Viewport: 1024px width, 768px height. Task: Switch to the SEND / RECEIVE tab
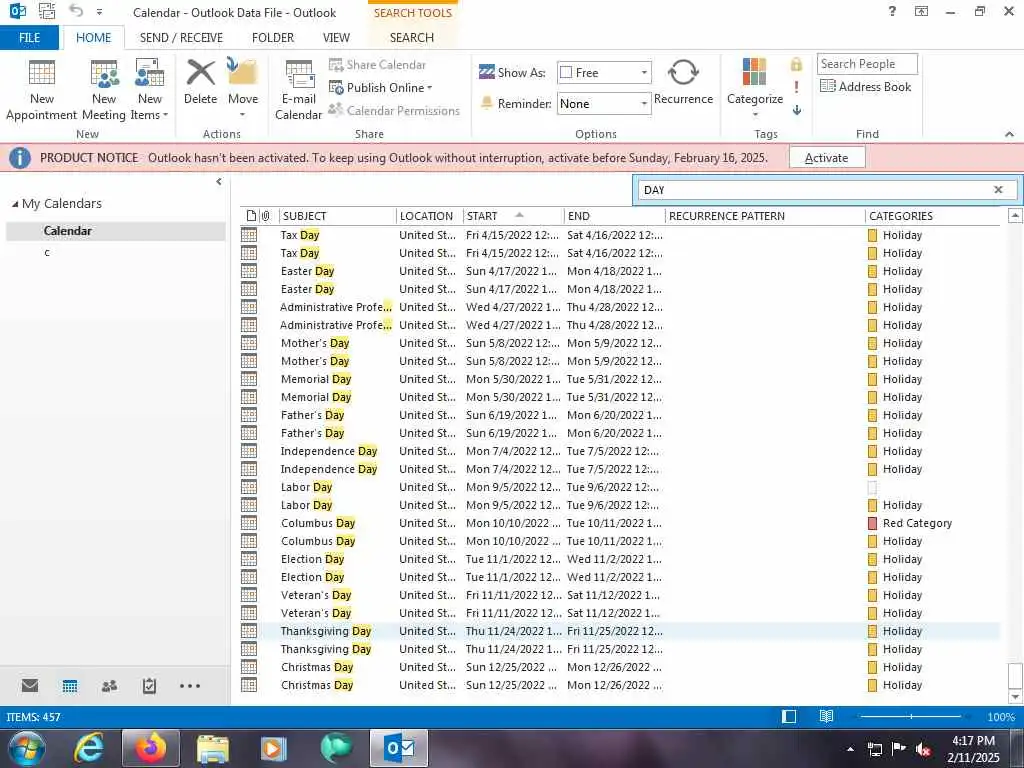coord(181,37)
